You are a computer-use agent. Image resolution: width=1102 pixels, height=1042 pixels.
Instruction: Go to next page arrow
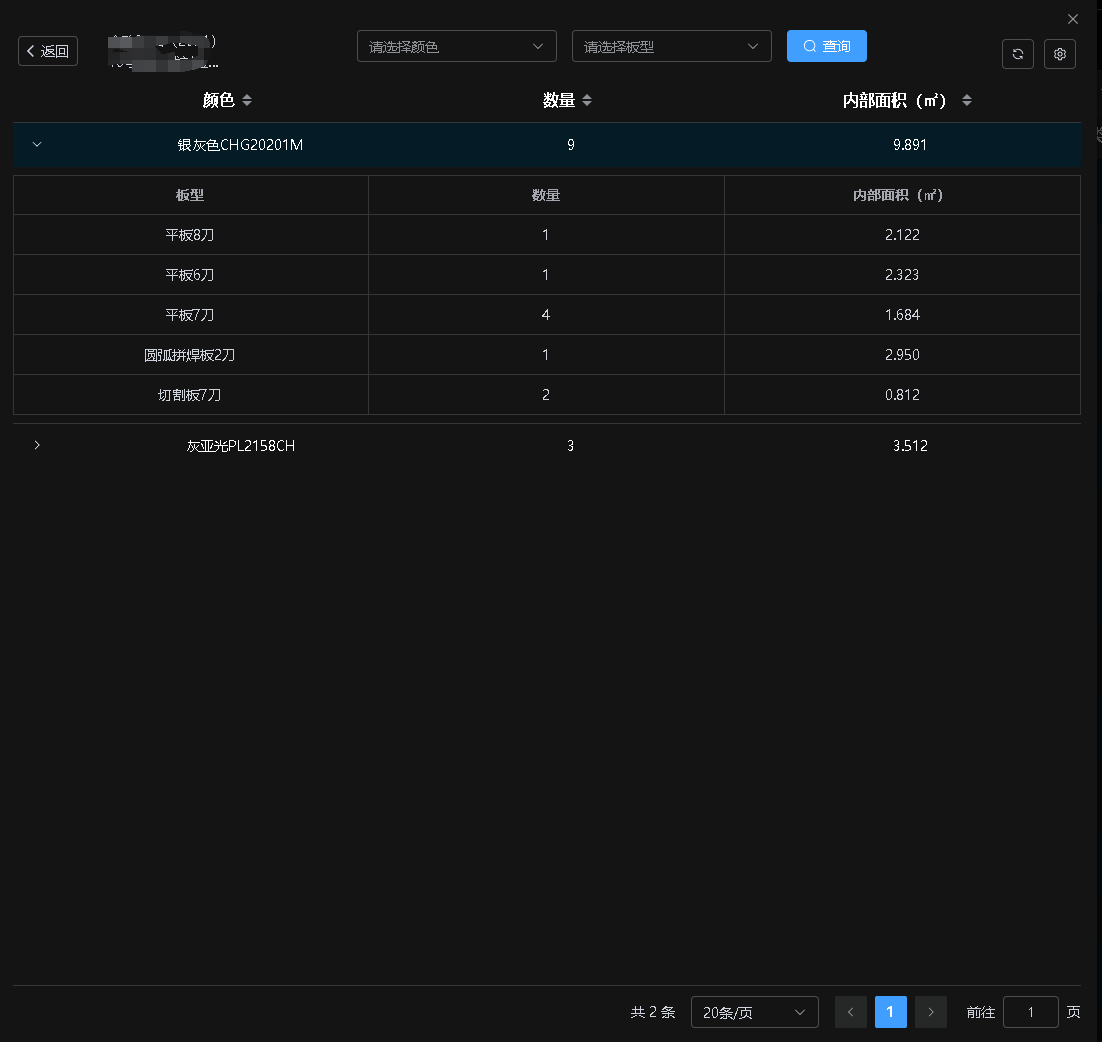[931, 1012]
